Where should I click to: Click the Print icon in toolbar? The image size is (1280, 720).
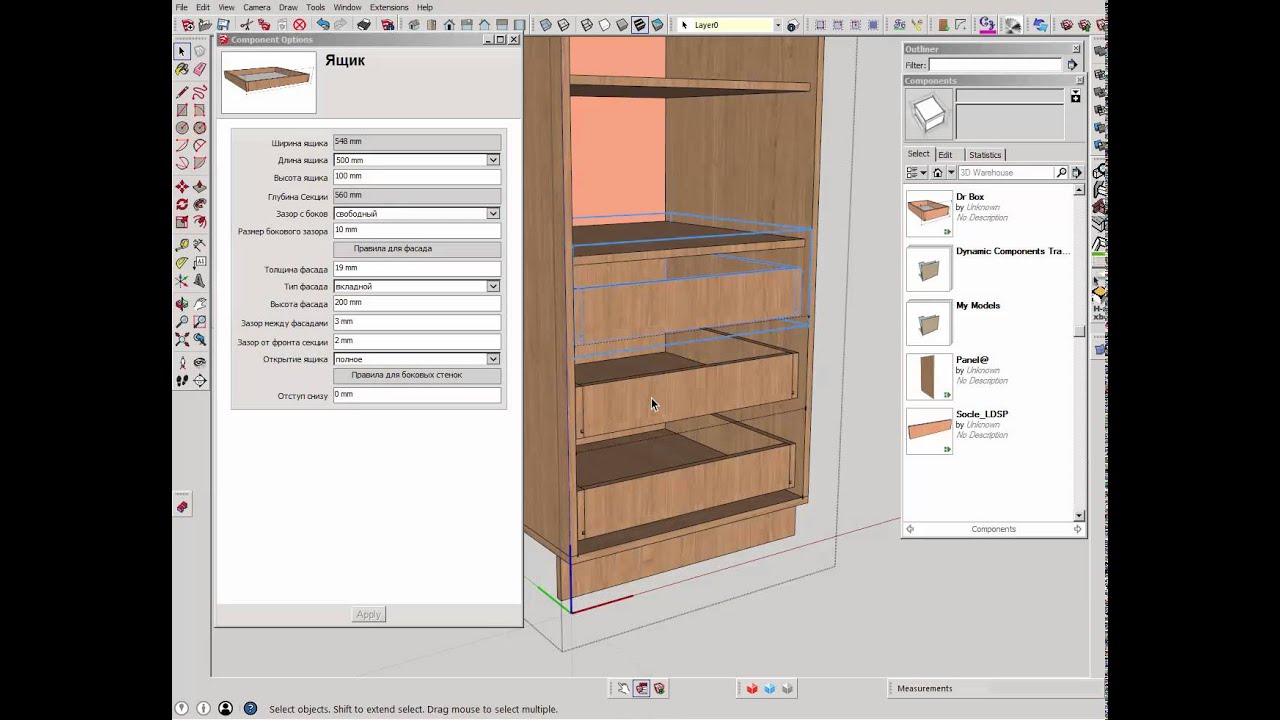click(364, 25)
